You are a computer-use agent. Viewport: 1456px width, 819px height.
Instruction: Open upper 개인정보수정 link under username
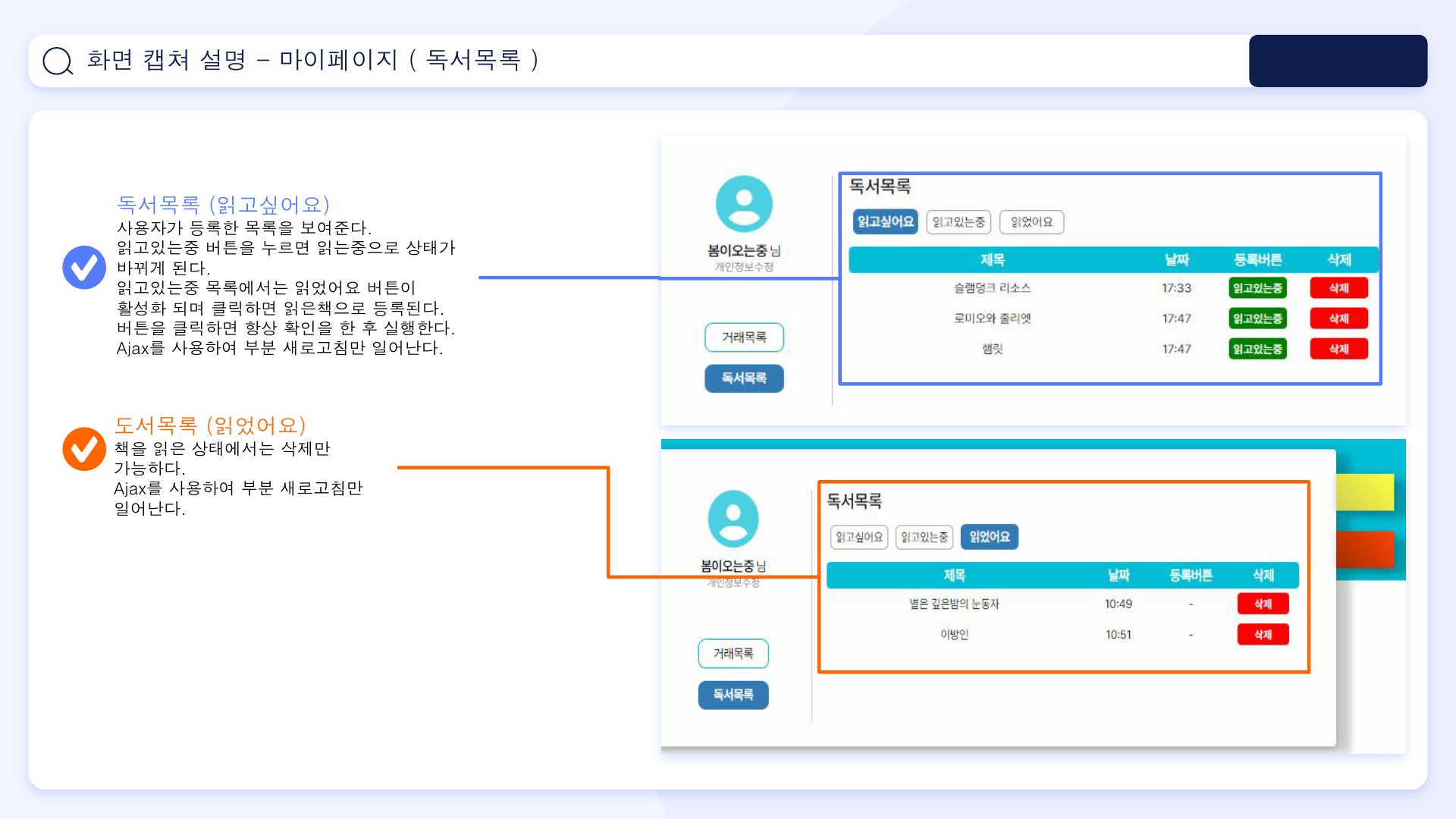coord(743,267)
